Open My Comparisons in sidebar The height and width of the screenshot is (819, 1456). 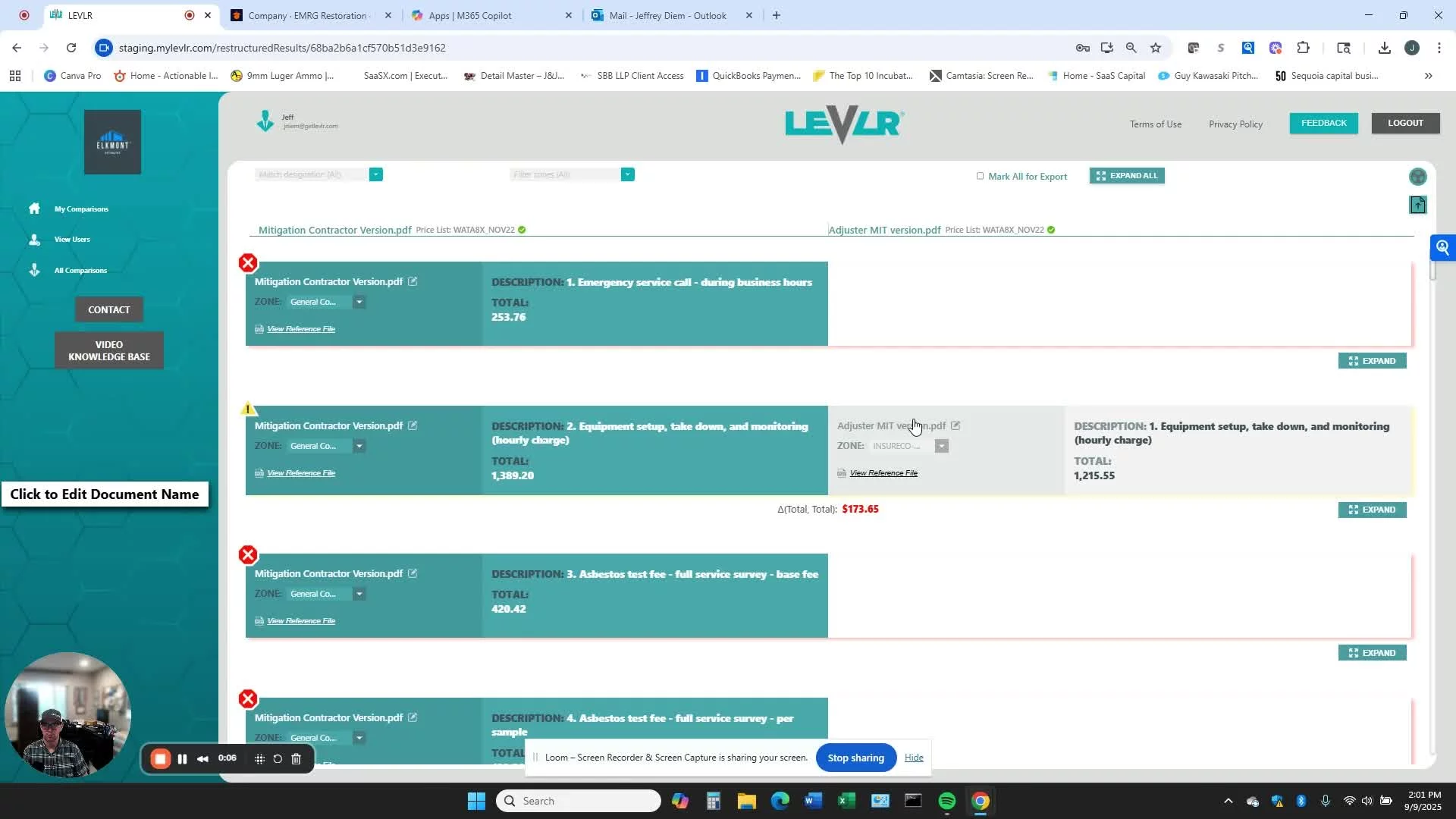(81, 209)
